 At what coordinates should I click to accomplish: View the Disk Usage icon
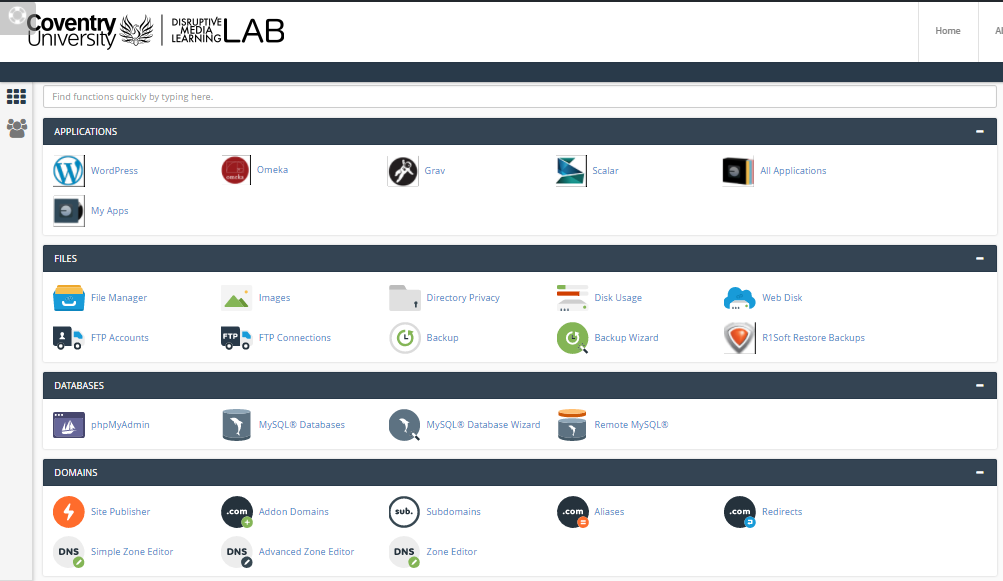coord(572,298)
